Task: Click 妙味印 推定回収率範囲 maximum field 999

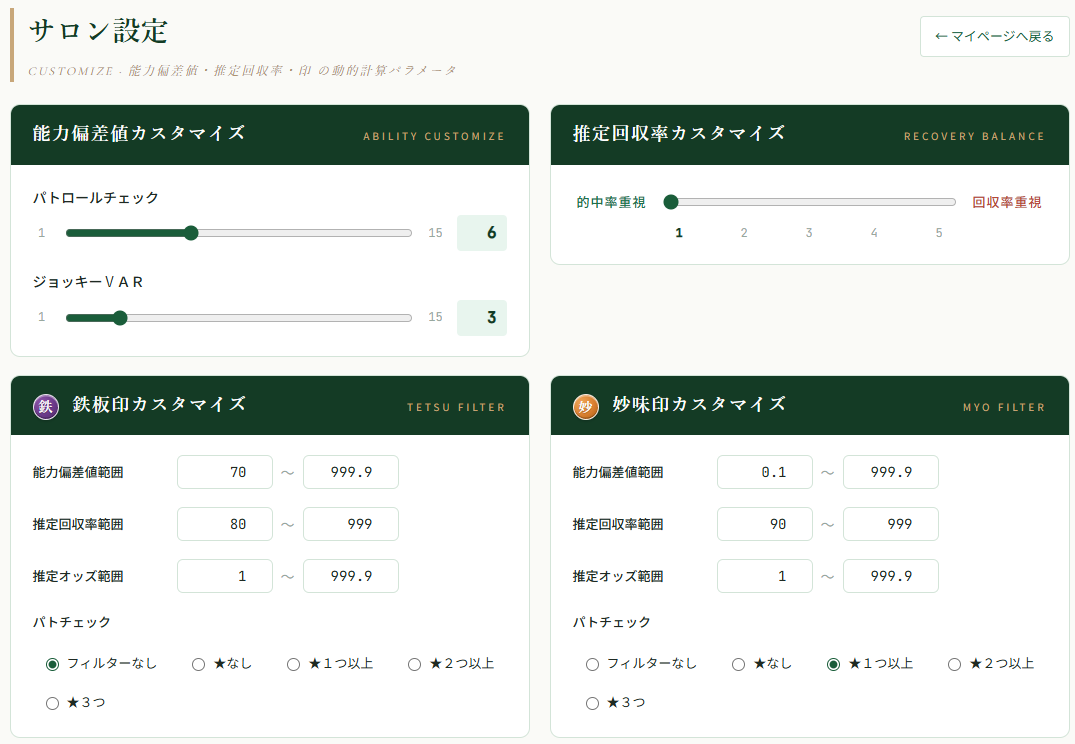Action: tap(891, 524)
